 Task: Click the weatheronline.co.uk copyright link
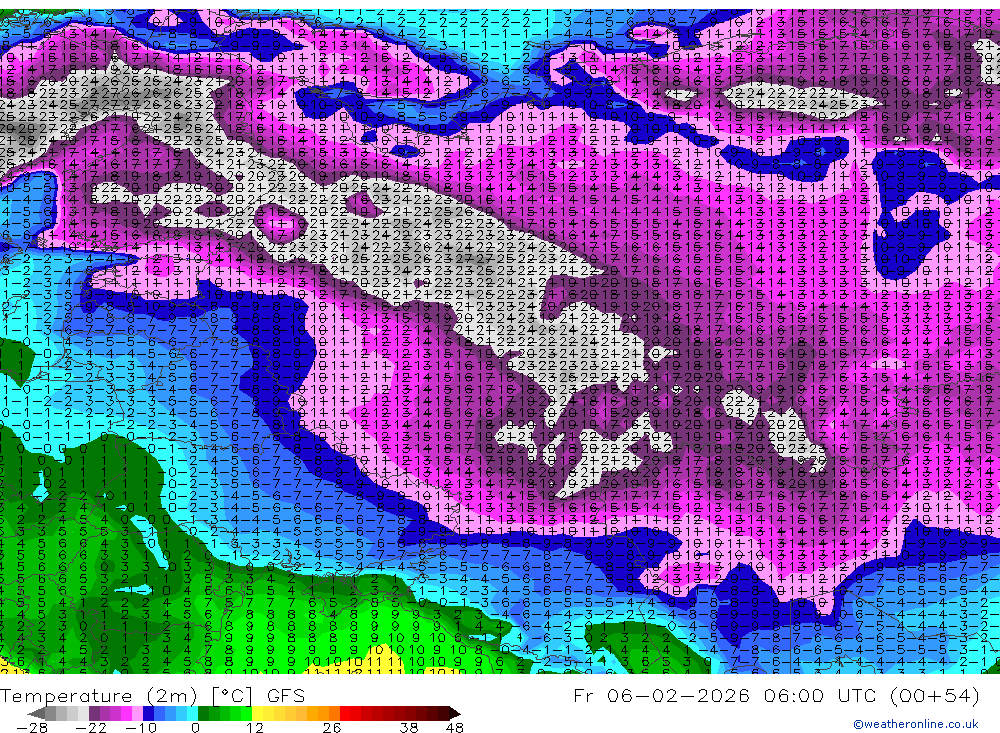pos(915,724)
